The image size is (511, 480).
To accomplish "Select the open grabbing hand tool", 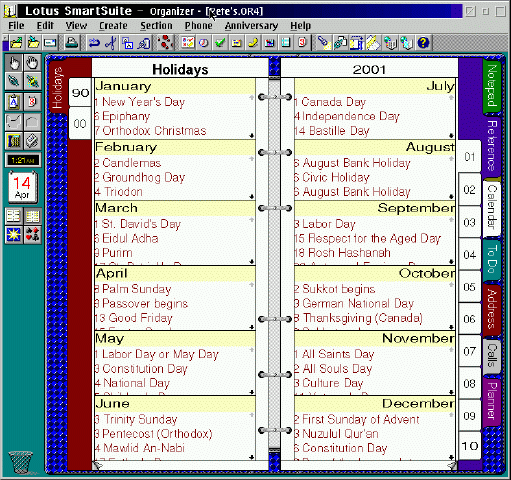I will click(x=32, y=63).
